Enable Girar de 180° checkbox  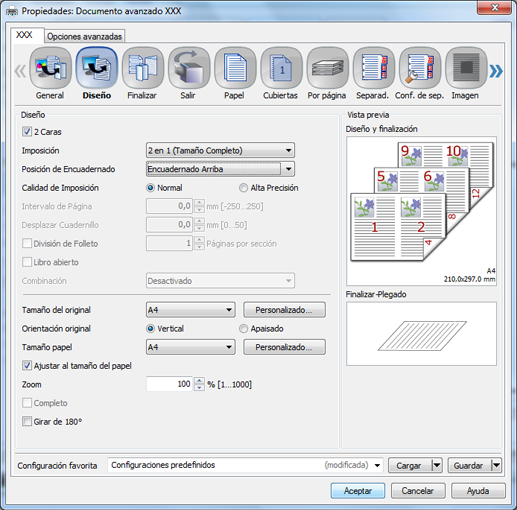tap(27, 421)
